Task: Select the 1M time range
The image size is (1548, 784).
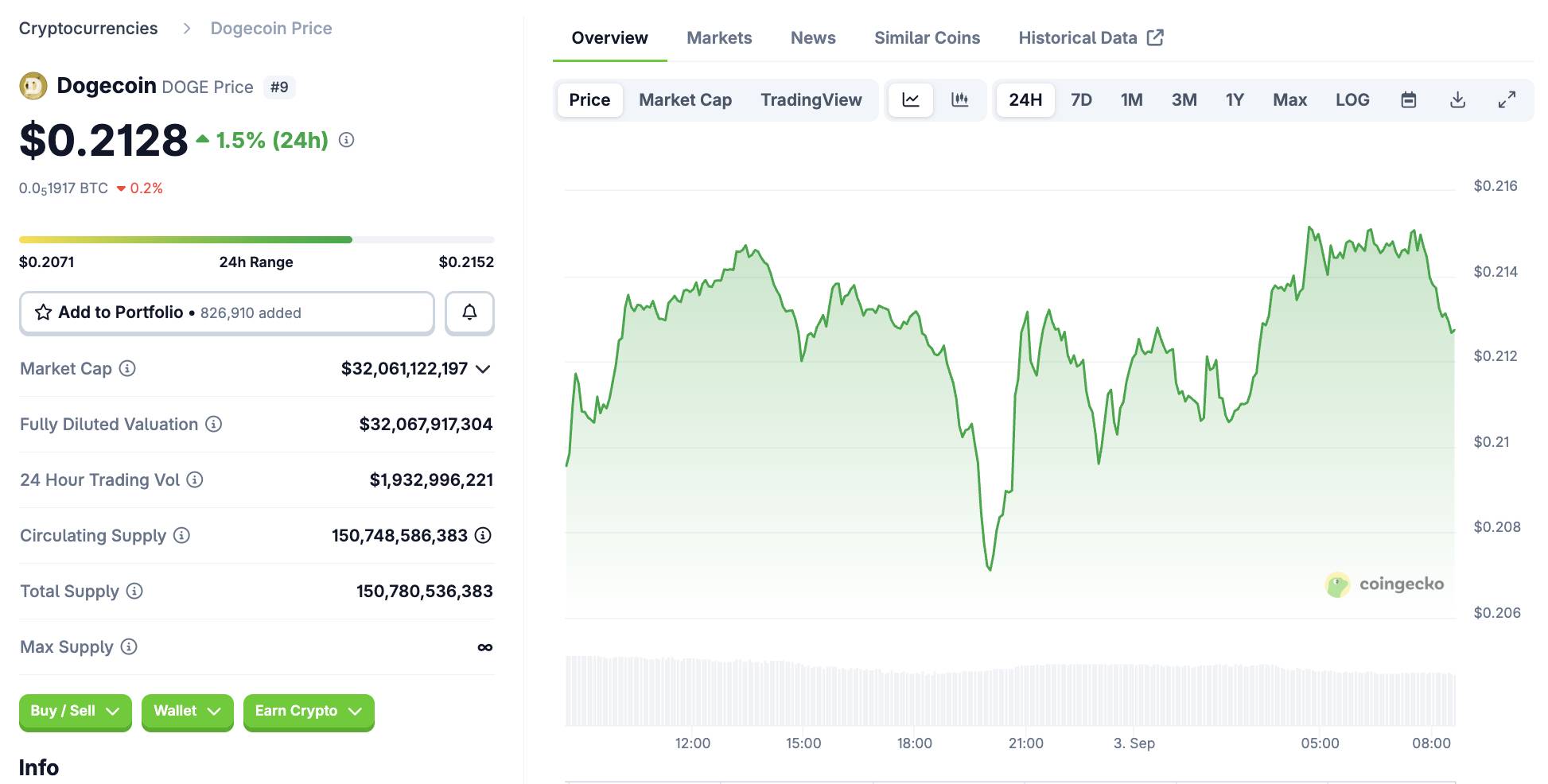Action: pos(1131,99)
